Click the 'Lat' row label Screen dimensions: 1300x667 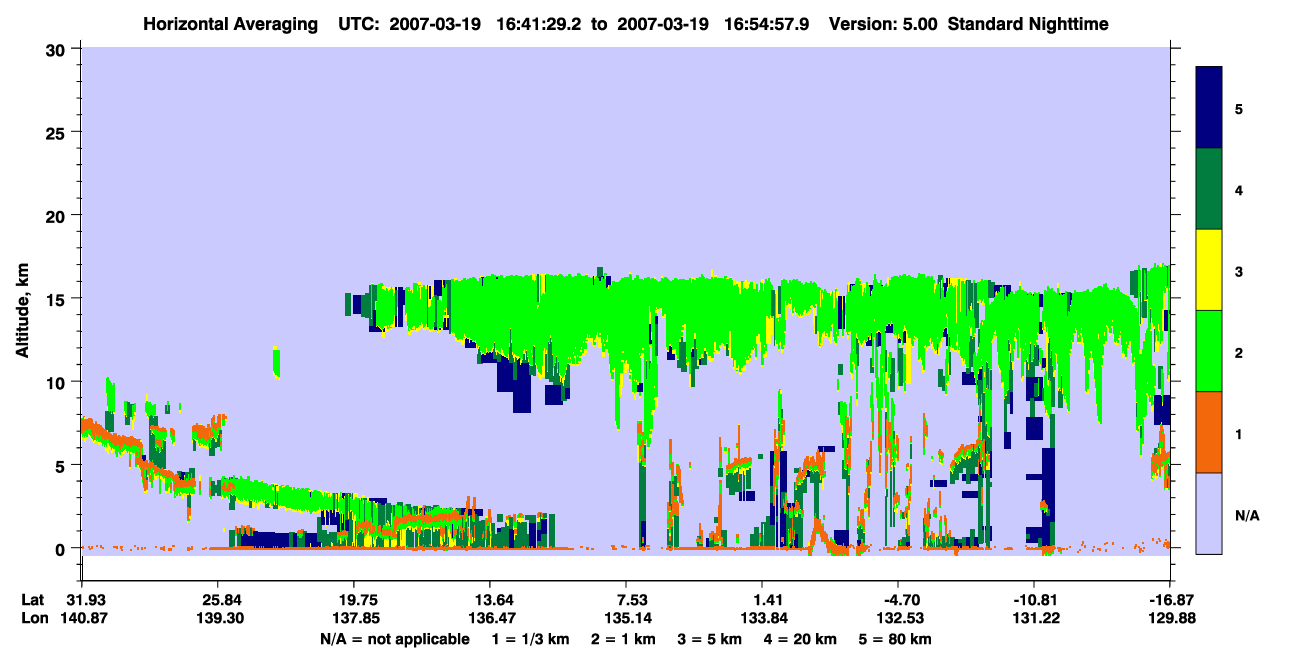(x=33, y=600)
